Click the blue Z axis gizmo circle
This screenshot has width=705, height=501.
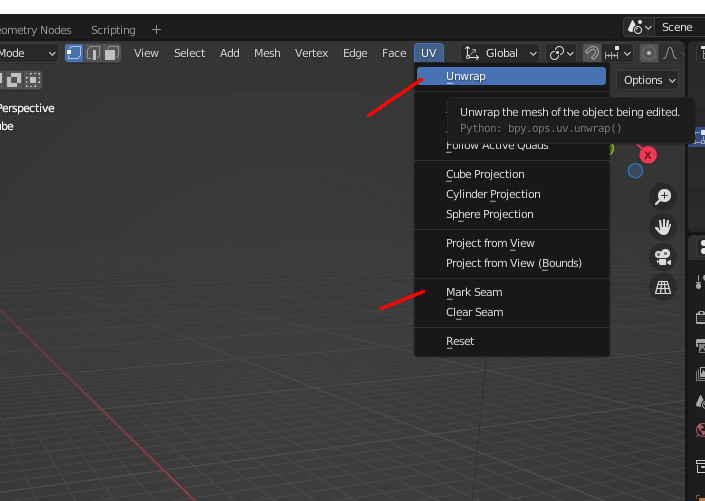click(x=635, y=171)
